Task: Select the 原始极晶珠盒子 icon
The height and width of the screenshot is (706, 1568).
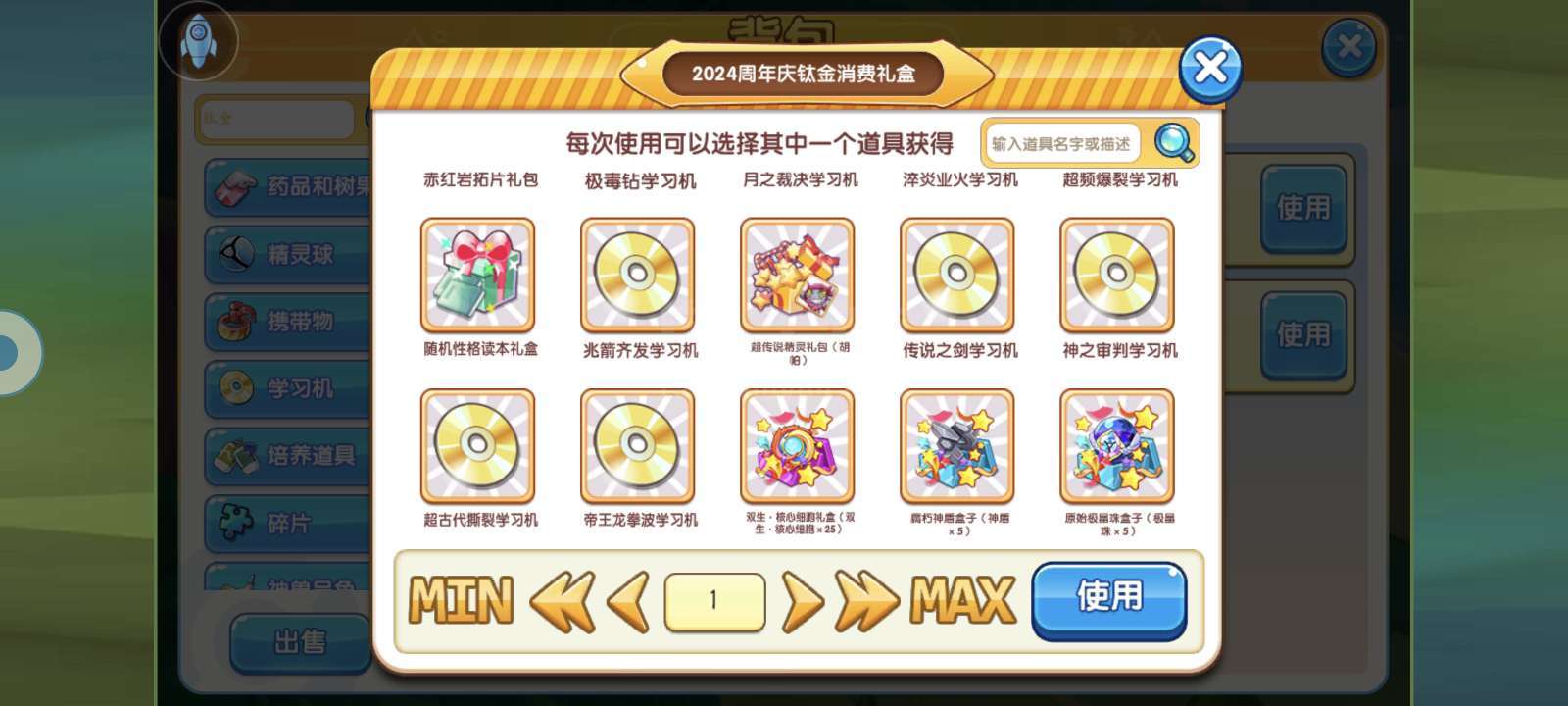Action: 1117,446
